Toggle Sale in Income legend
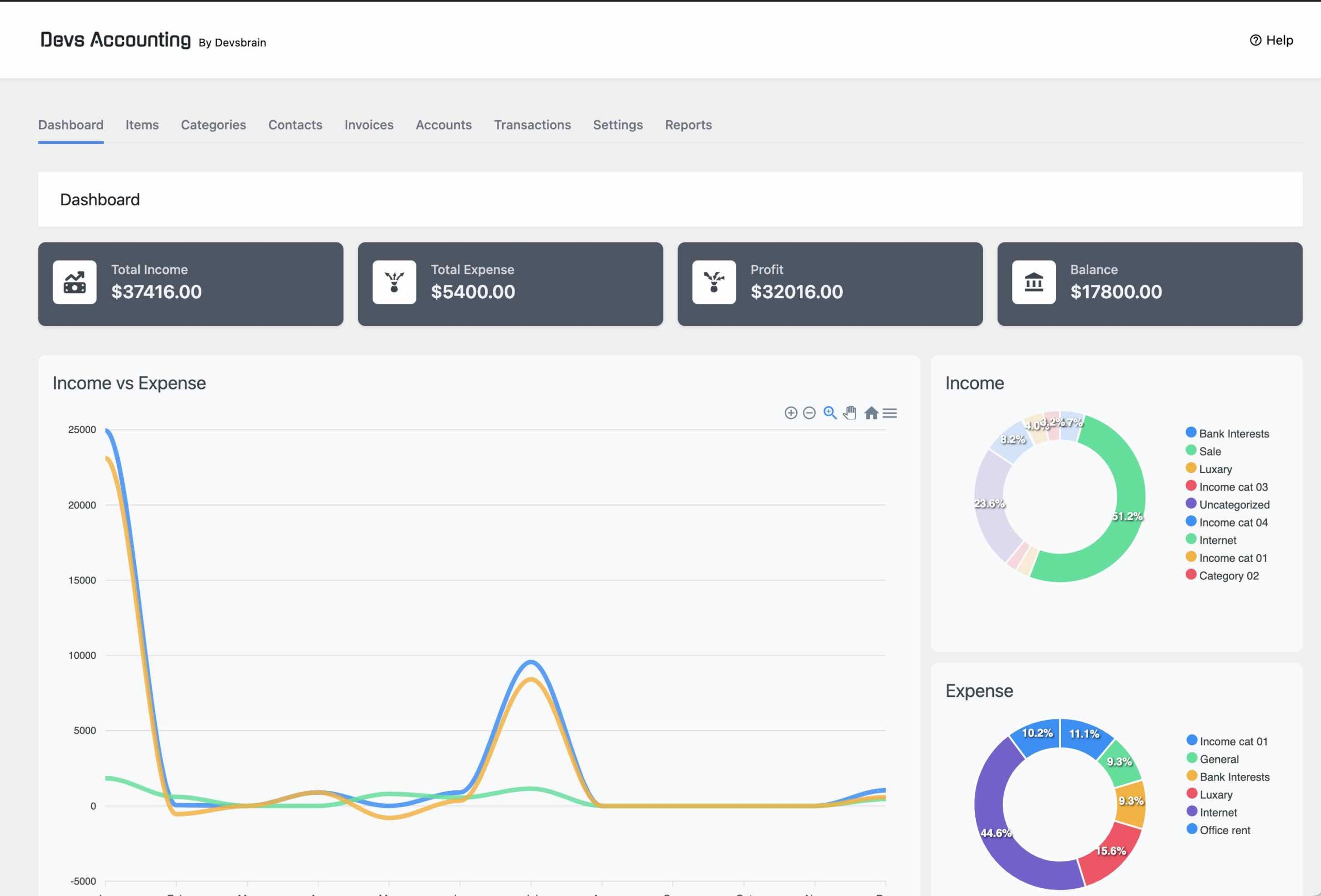1321x896 pixels. [1203, 451]
